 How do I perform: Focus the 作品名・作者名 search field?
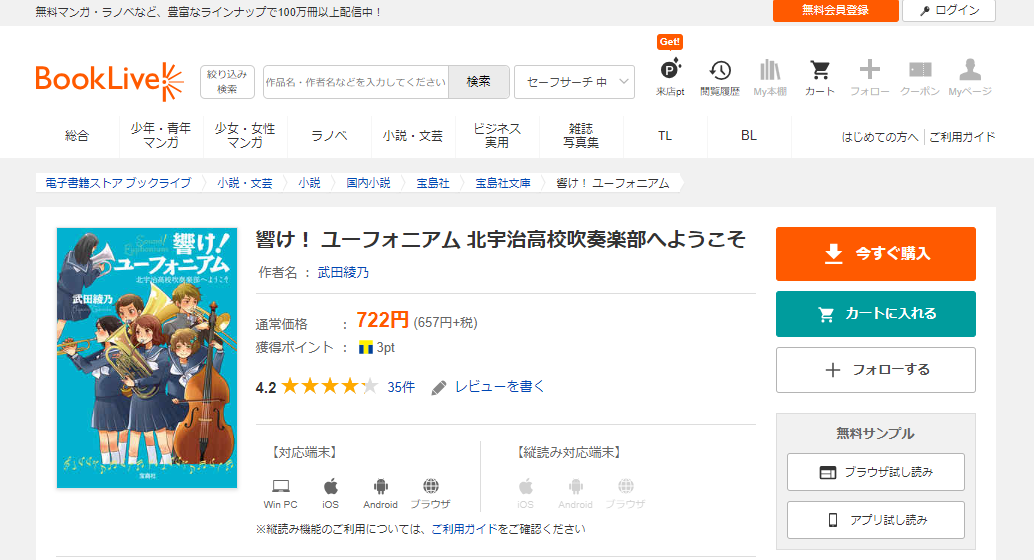[x=355, y=82]
